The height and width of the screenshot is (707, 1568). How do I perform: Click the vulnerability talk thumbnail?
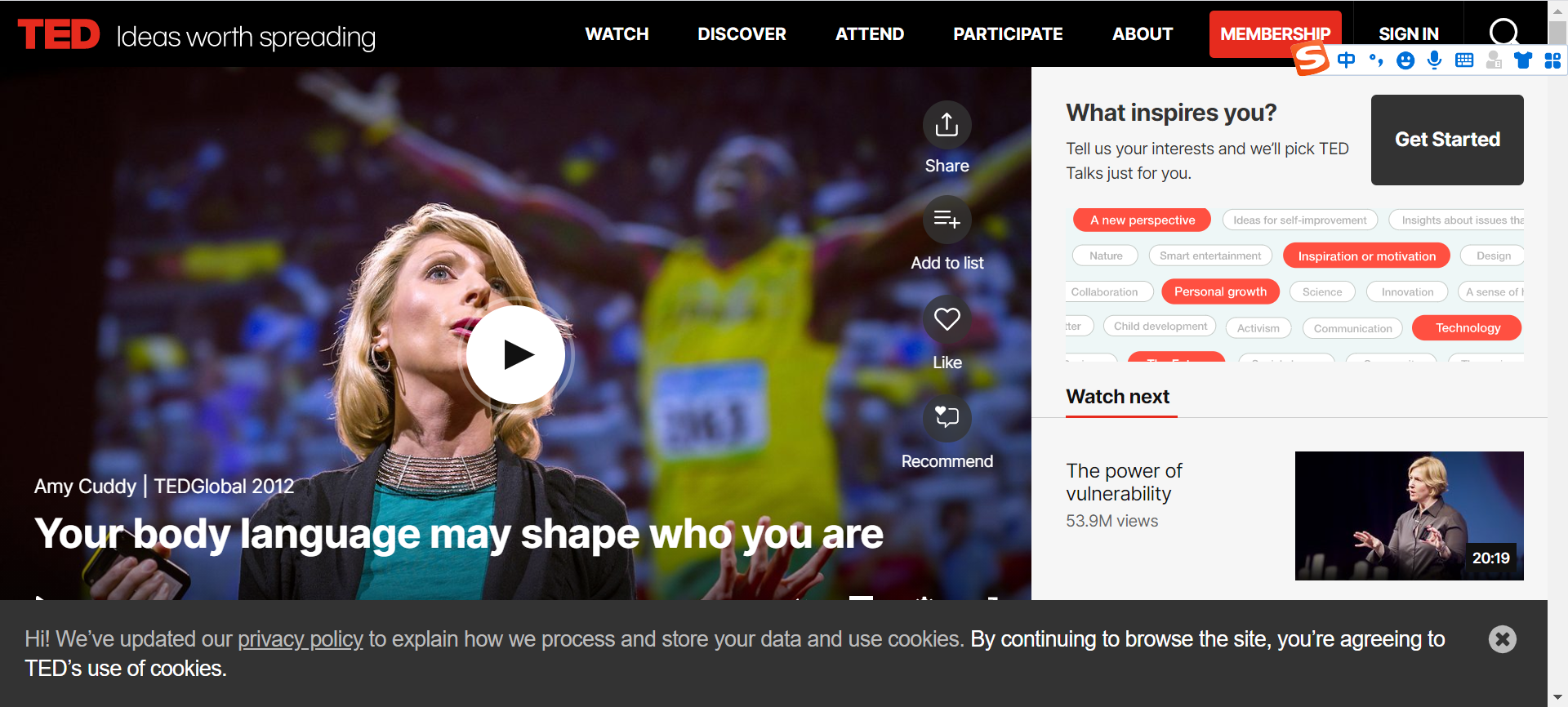coord(1409,516)
